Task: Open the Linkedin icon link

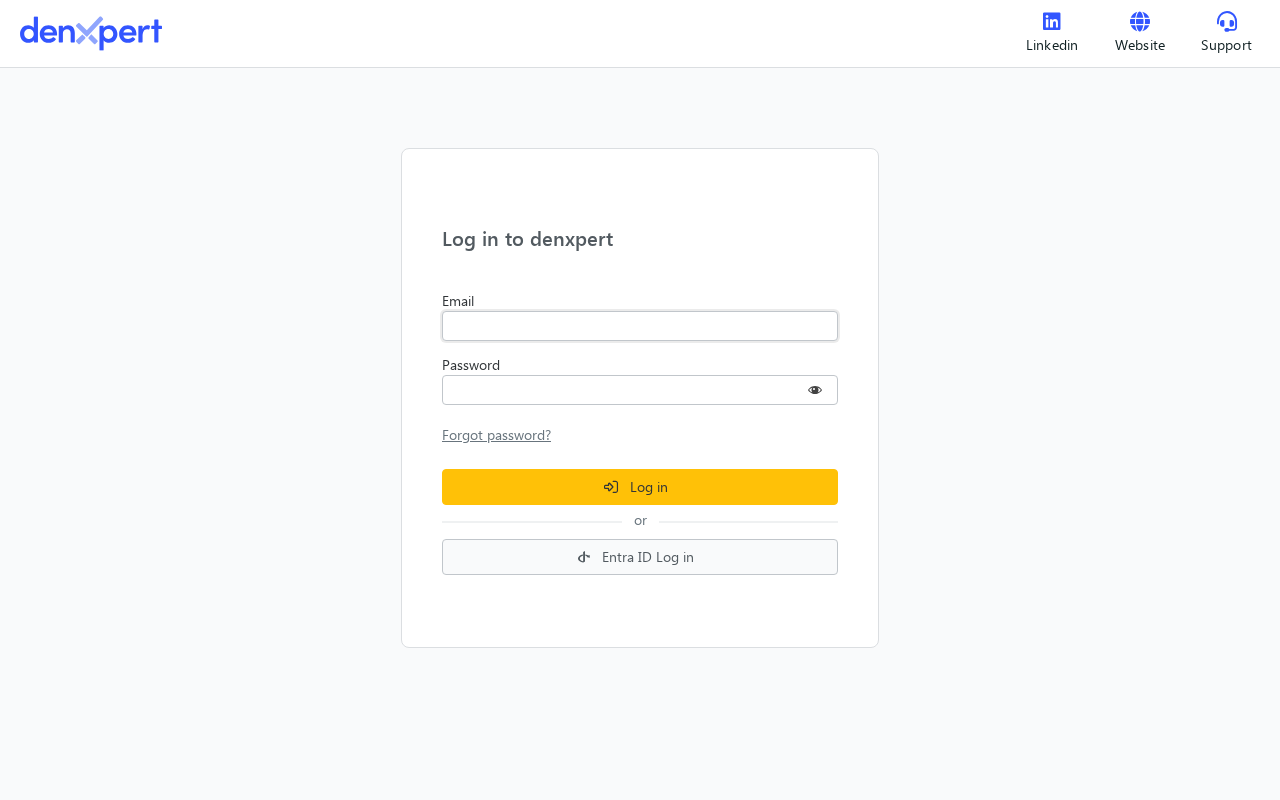Action: point(1051,21)
